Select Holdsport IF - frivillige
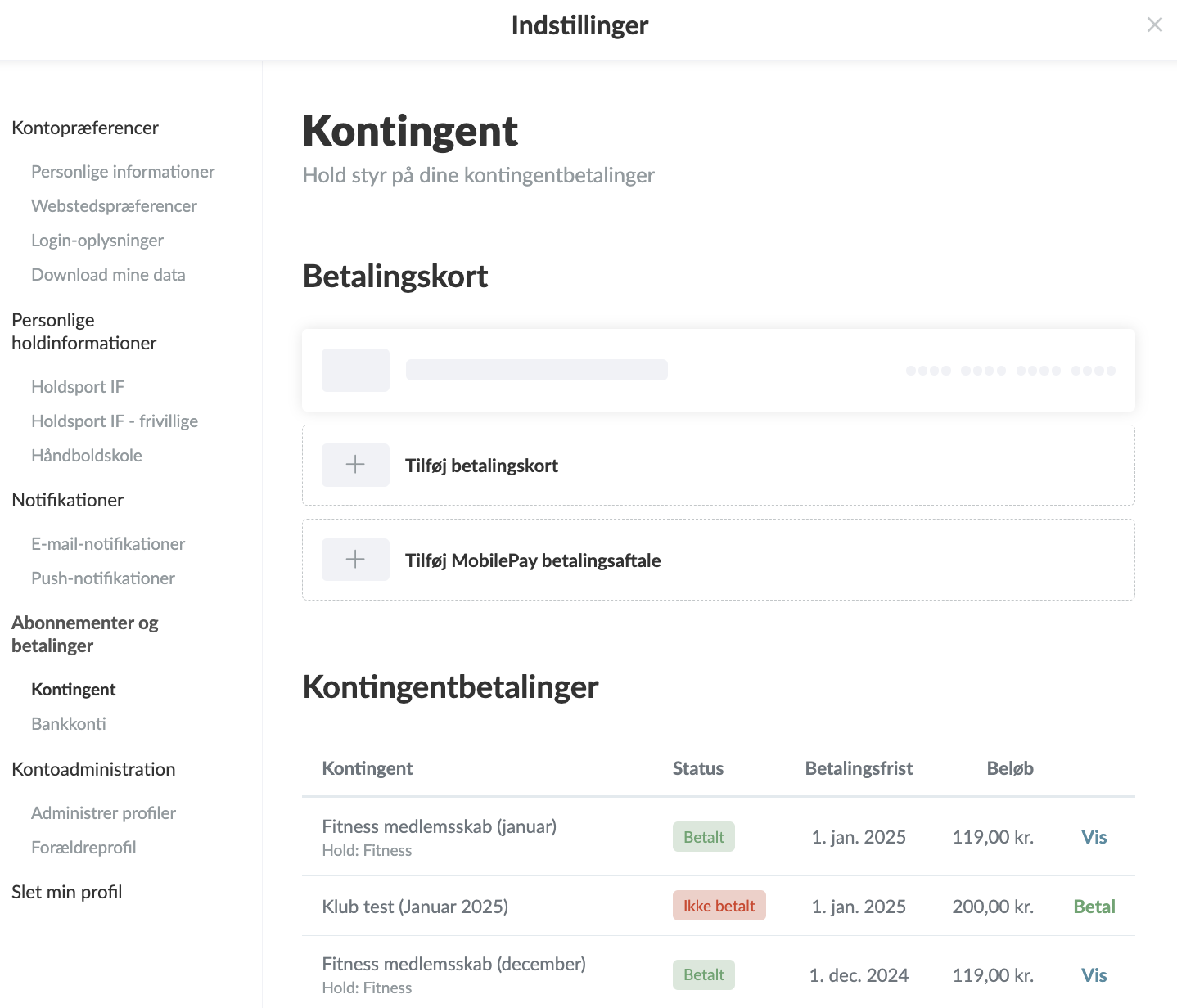 tap(115, 421)
